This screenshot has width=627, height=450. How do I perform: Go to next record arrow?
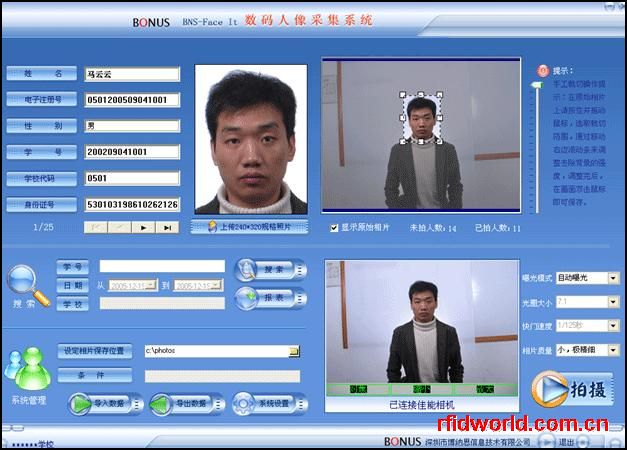[143, 228]
